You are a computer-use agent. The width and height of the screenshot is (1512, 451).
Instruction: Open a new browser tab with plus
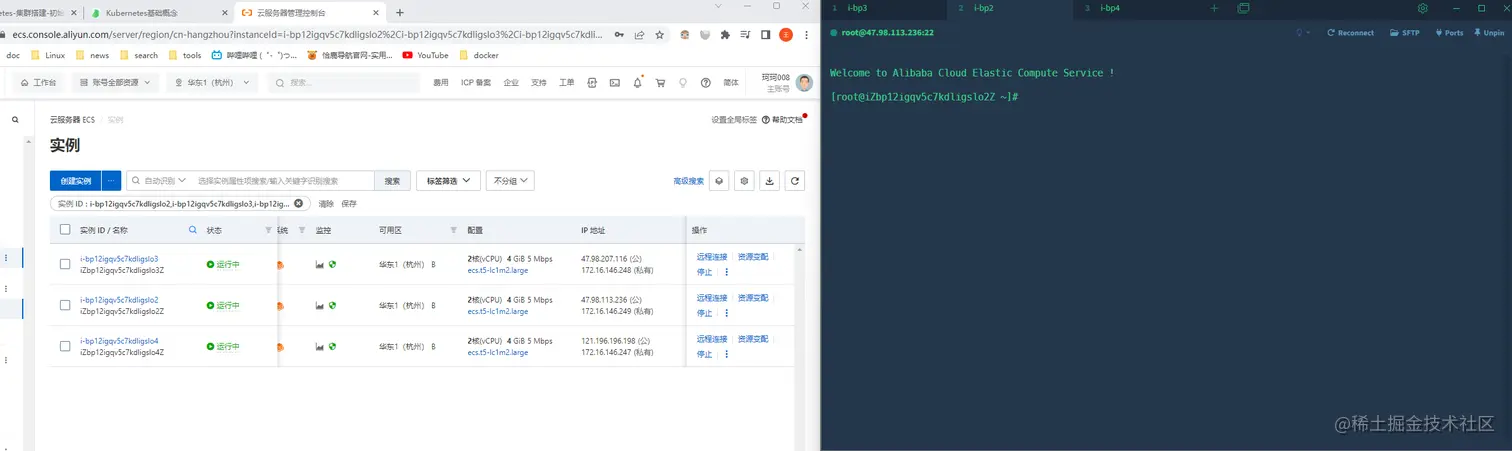pos(400,13)
